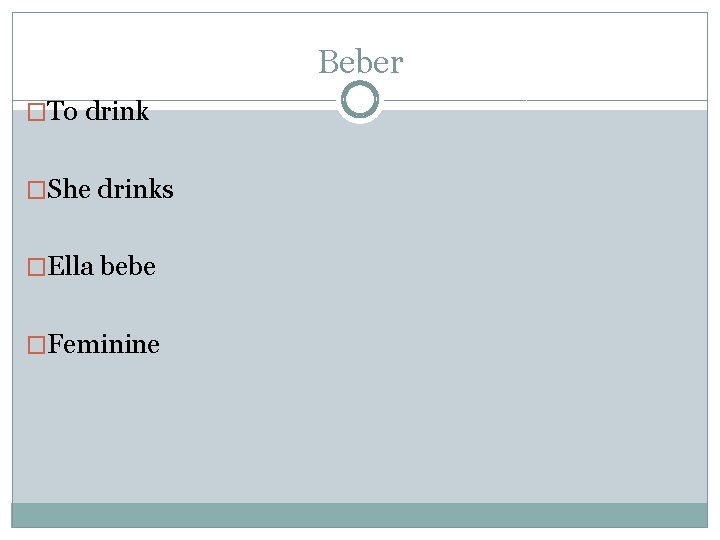
Task: Click the word "Ella" in third bullet
Action: click(71, 267)
